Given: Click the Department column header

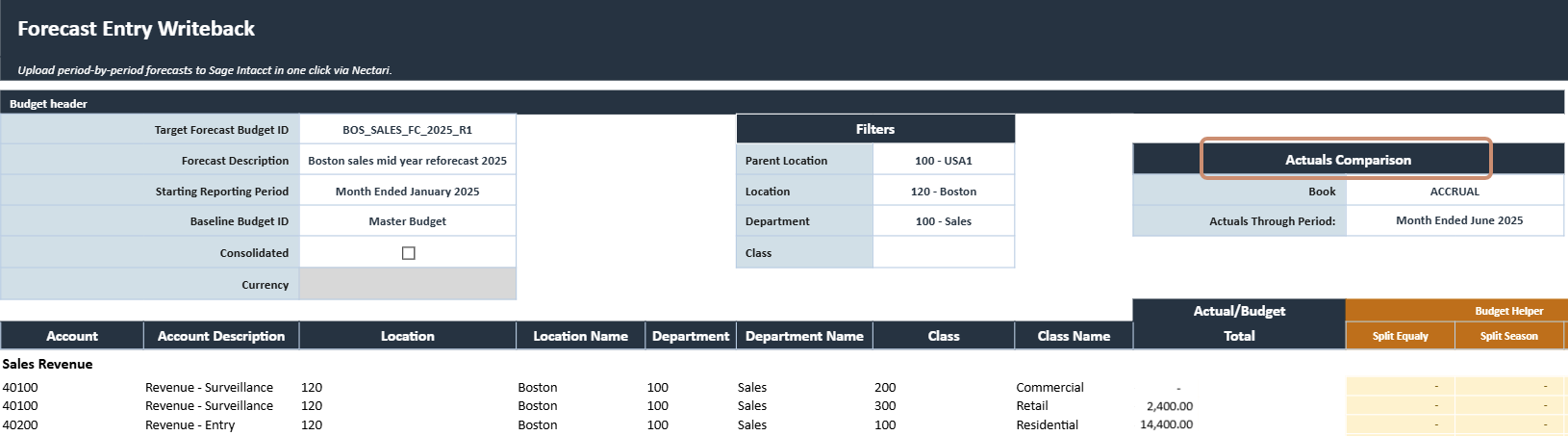Looking at the screenshot, I should pyautogui.click(x=691, y=336).
